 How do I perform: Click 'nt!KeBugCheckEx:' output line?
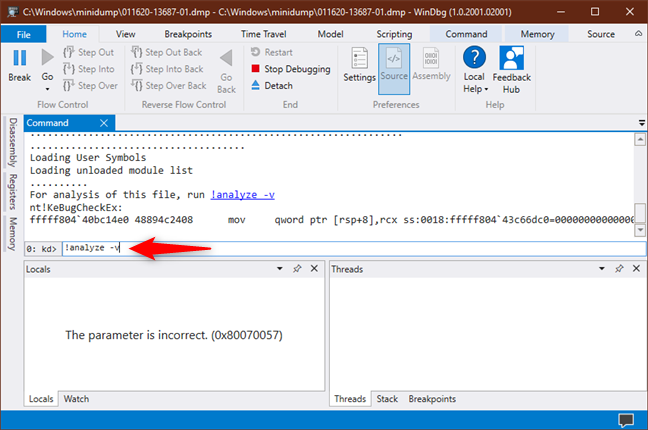point(76,208)
